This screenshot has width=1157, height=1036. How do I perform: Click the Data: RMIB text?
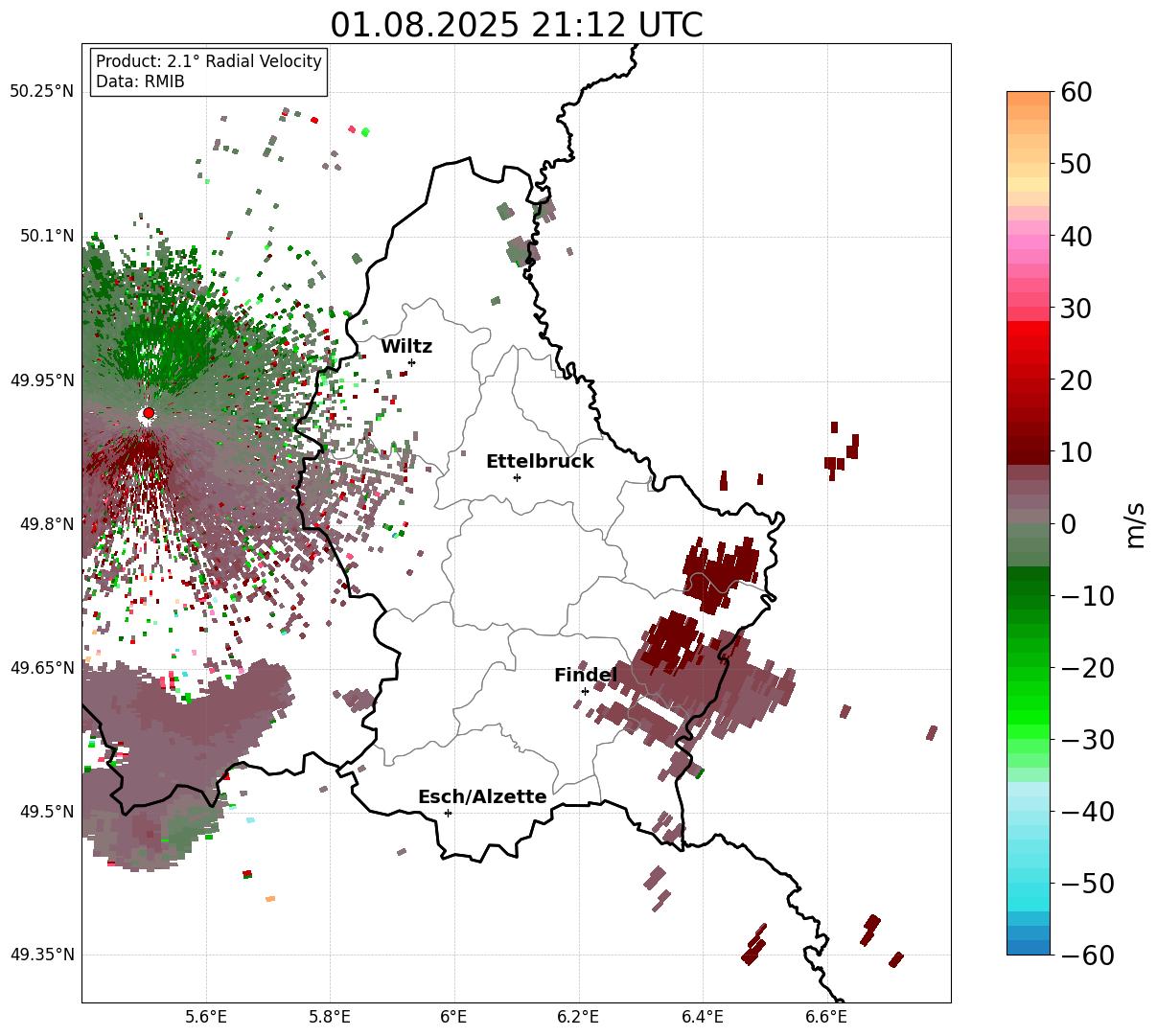point(140,81)
